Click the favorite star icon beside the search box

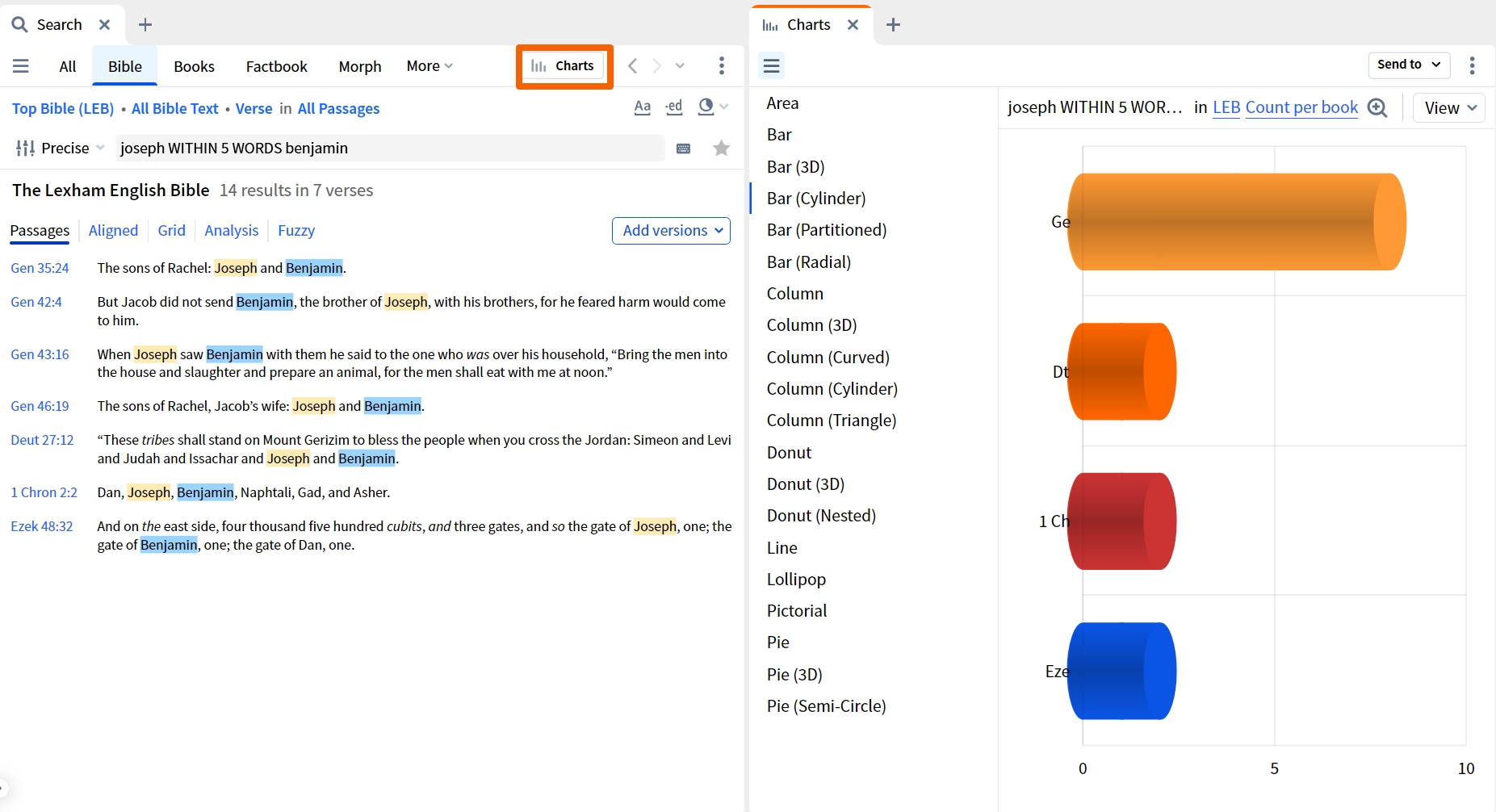[x=721, y=148]
